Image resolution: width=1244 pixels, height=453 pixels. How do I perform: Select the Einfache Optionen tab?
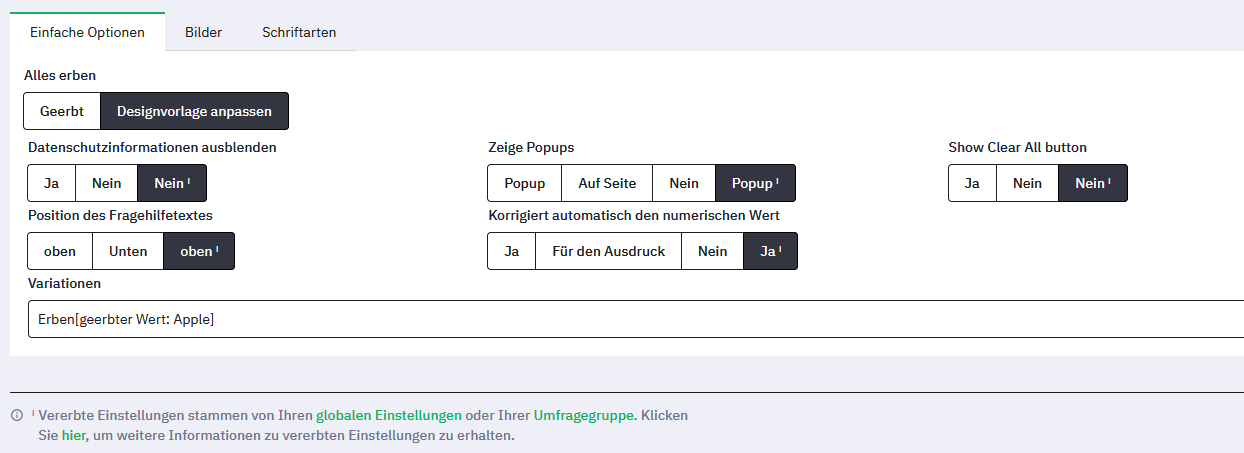click(x=87, y=32)
